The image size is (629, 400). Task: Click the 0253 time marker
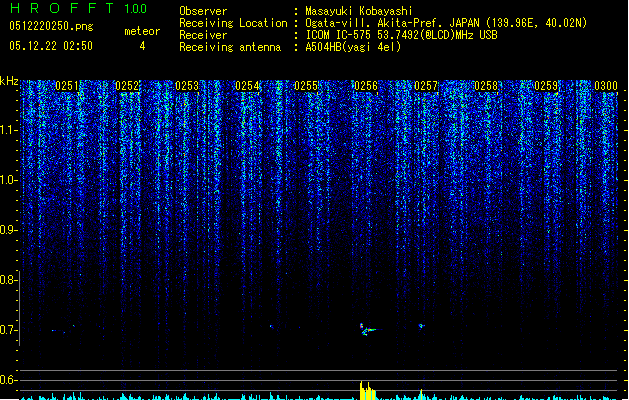point(187,86)
